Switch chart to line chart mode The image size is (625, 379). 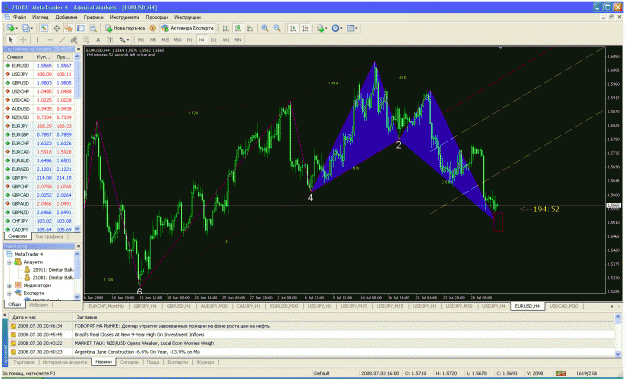(x=250, y=28)
